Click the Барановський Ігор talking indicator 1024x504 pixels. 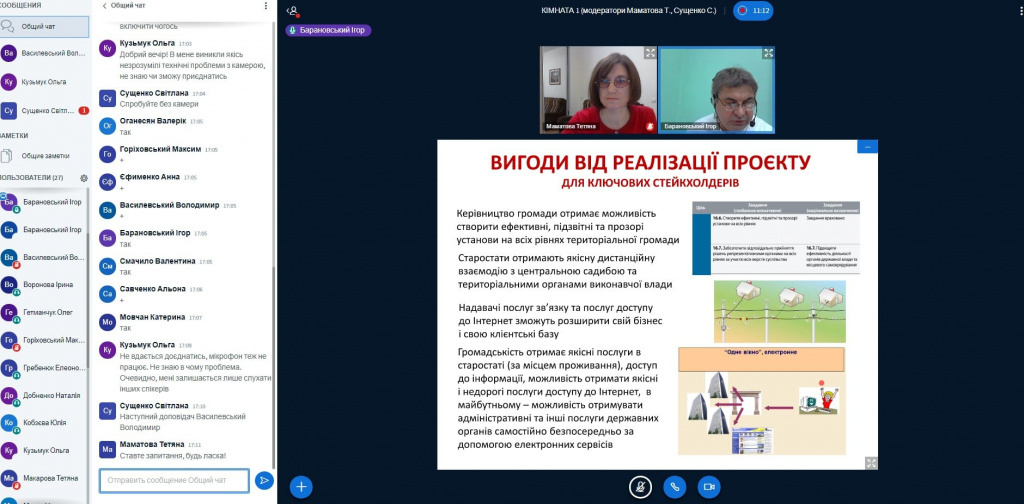pos(329,30)
